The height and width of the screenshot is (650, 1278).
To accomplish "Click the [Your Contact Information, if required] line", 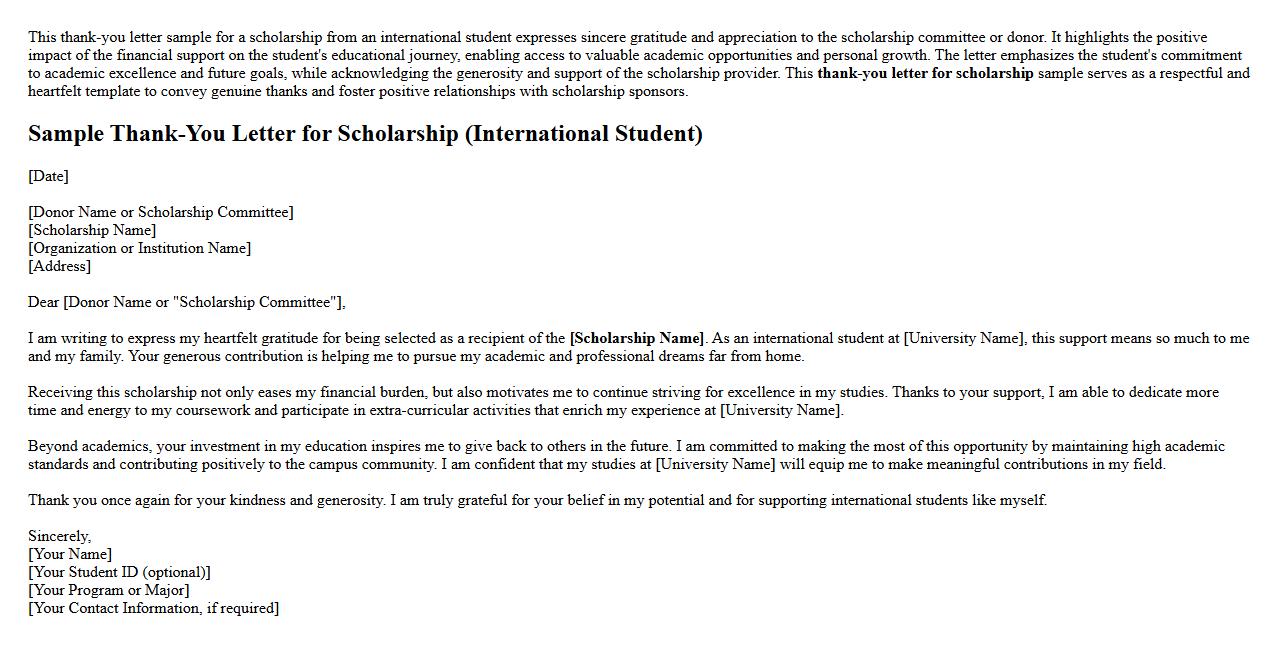I will coord(153,608).
